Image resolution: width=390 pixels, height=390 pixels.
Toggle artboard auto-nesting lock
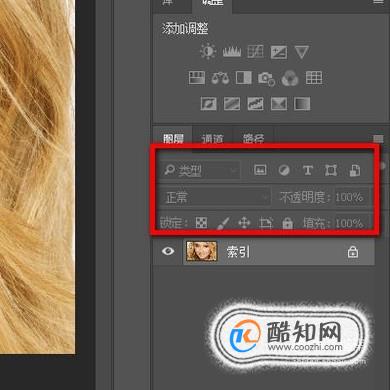pyautogui.click(x=266, y=223)
